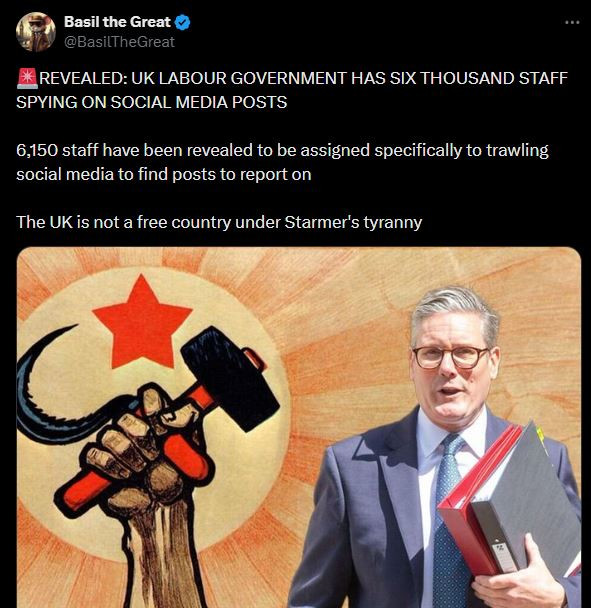This screenshot has width=591, height=608.
Task: Click the red siren emoji before REVEALED
Action: 27,78
